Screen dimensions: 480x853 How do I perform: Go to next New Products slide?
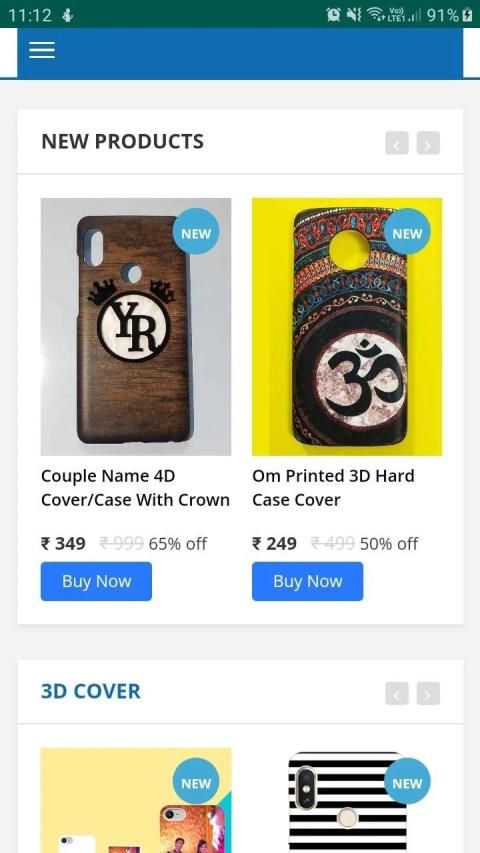coord(428,144)
